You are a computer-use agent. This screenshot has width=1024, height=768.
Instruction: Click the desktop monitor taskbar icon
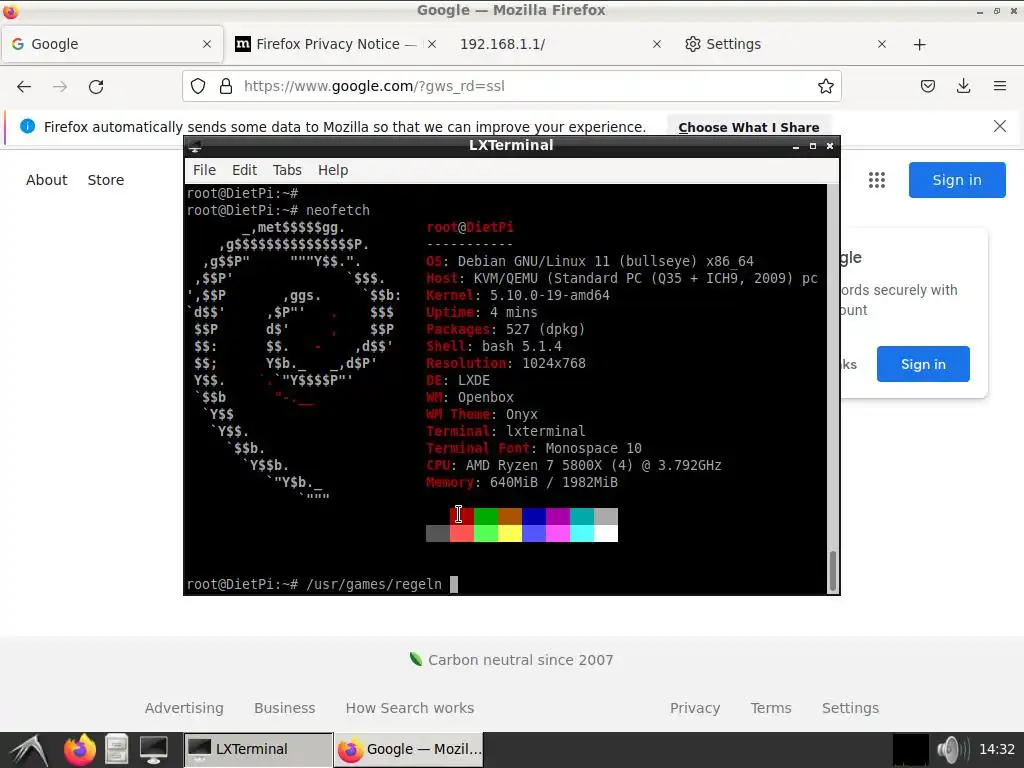153,749
